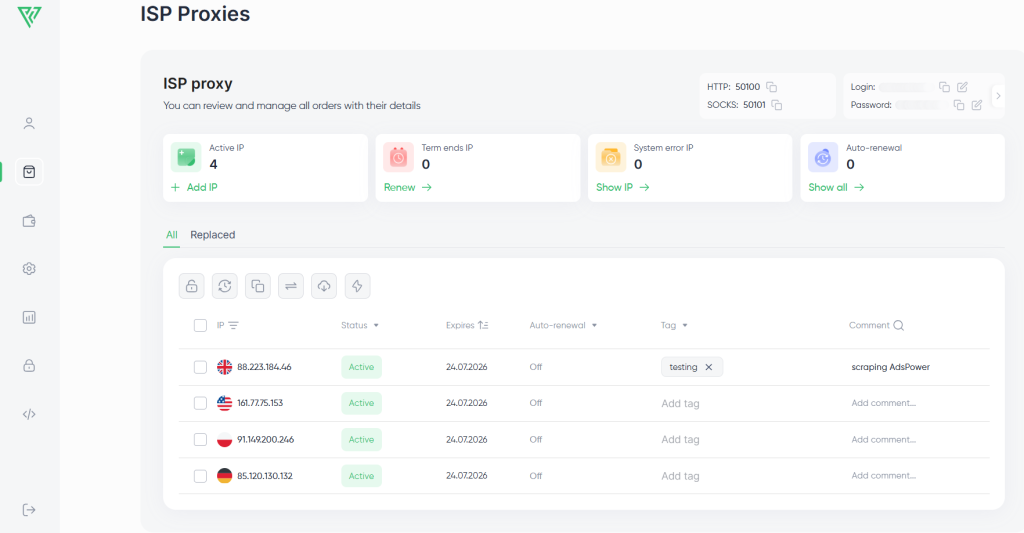Click the unlock toolbar button
Image resolution: width=1024 pixels, height=533 pixels.
(x=191, y=286)
